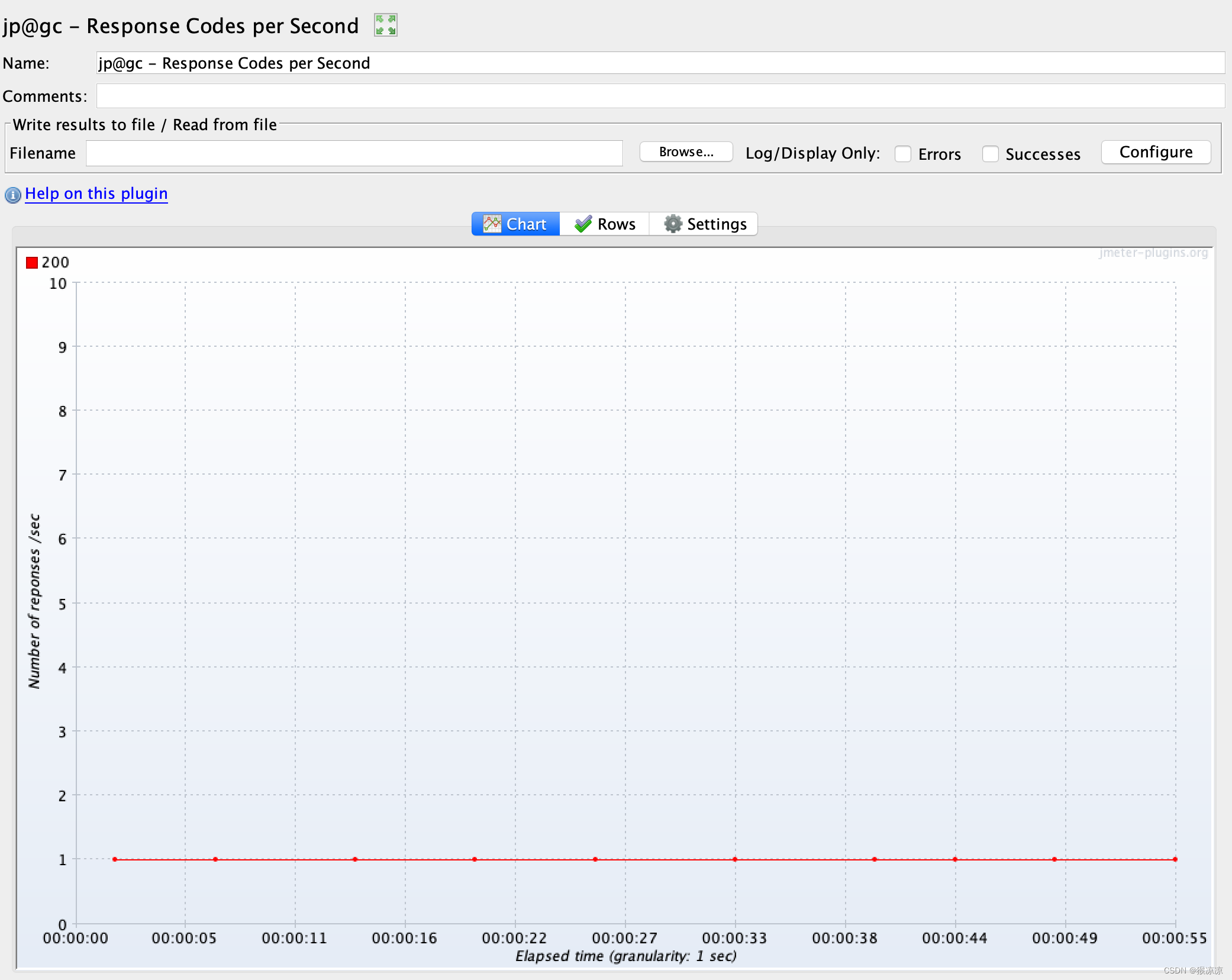Switch to the Chart view tab

pyautogui.click(x=515, y=224)
